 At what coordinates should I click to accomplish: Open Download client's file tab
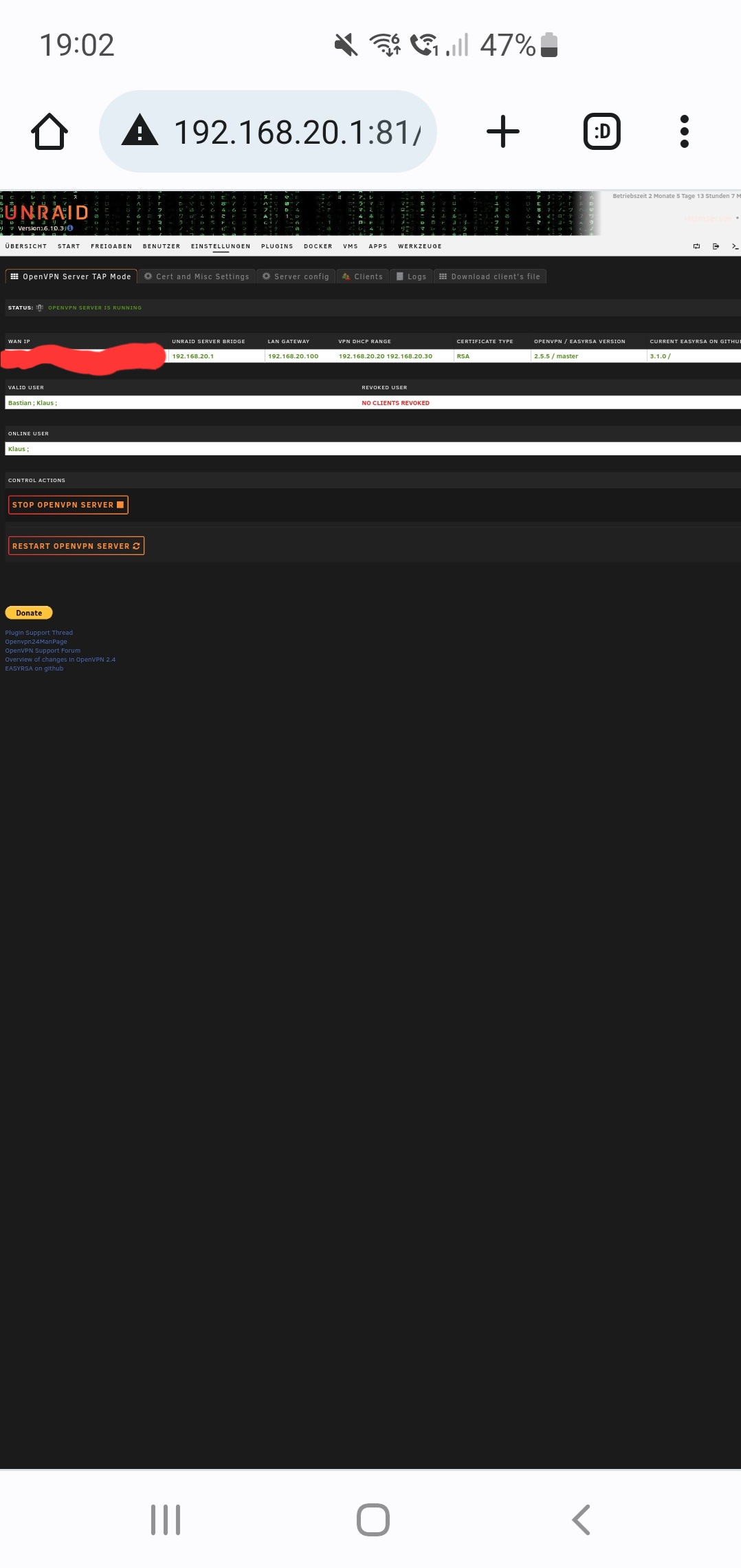click(490, 276)
